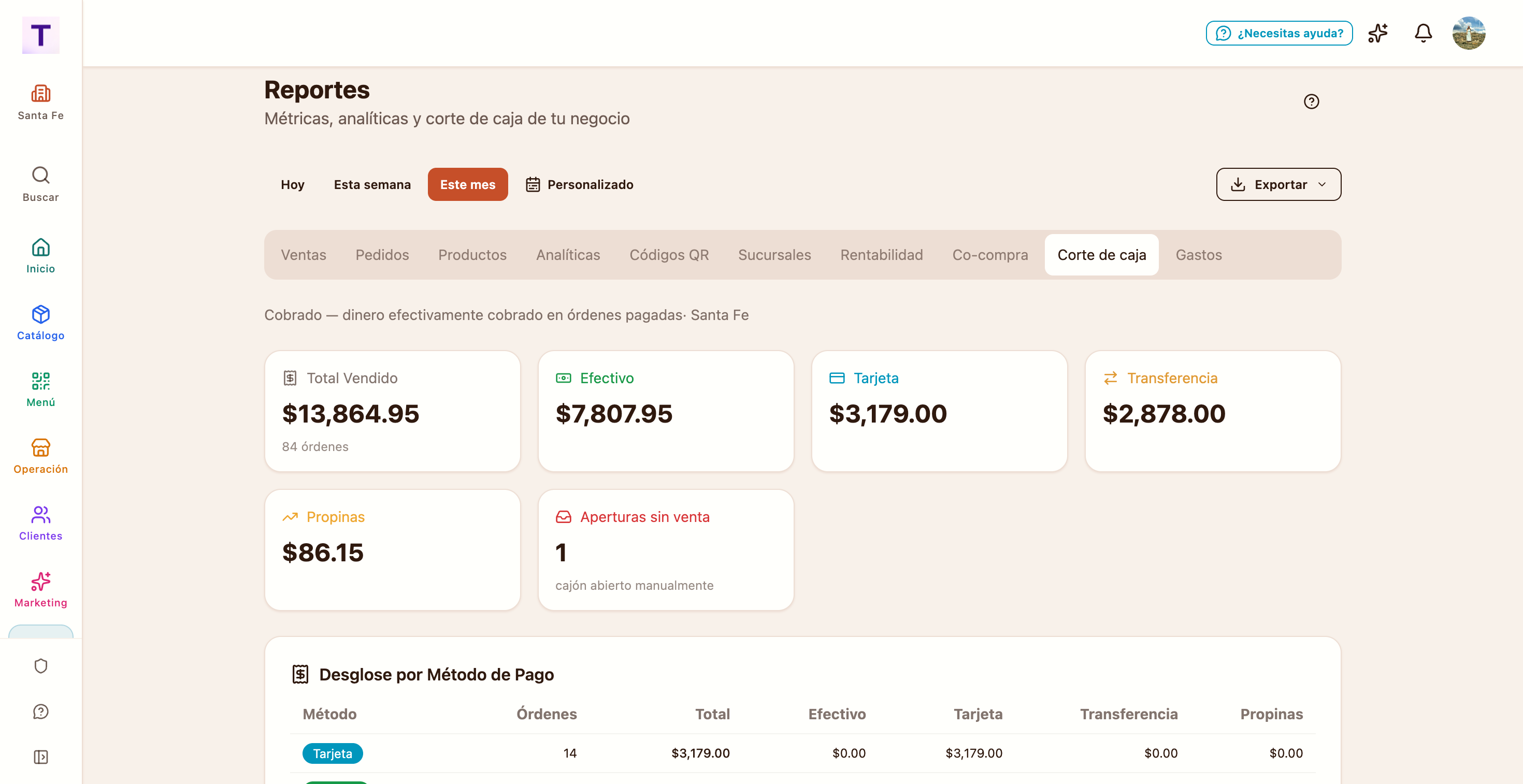Screen dimensions: 1523x784
Task: Go to Inicio home section
Action: point(41,256)
